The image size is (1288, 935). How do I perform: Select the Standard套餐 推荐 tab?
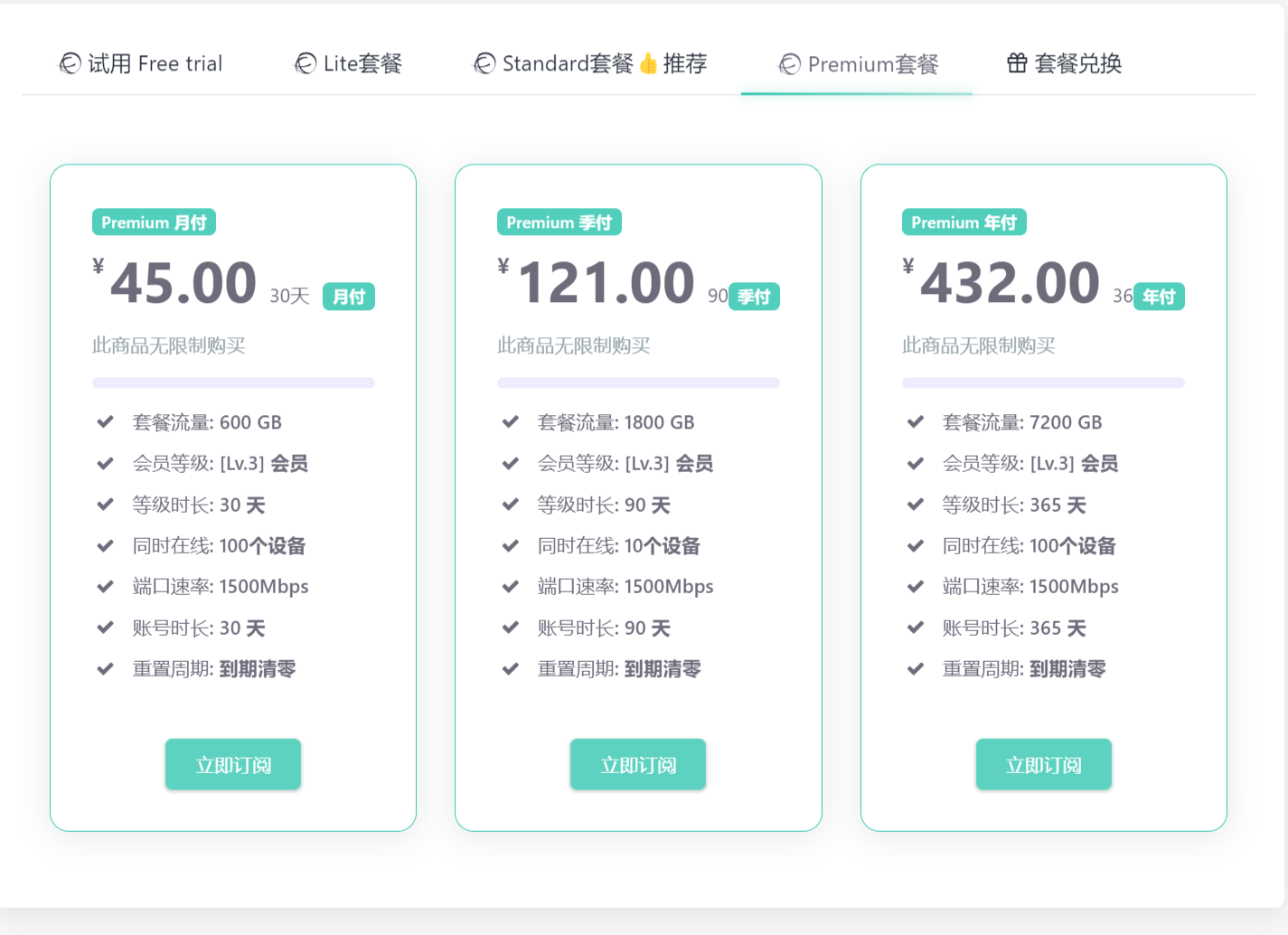(x=590, y=63)
